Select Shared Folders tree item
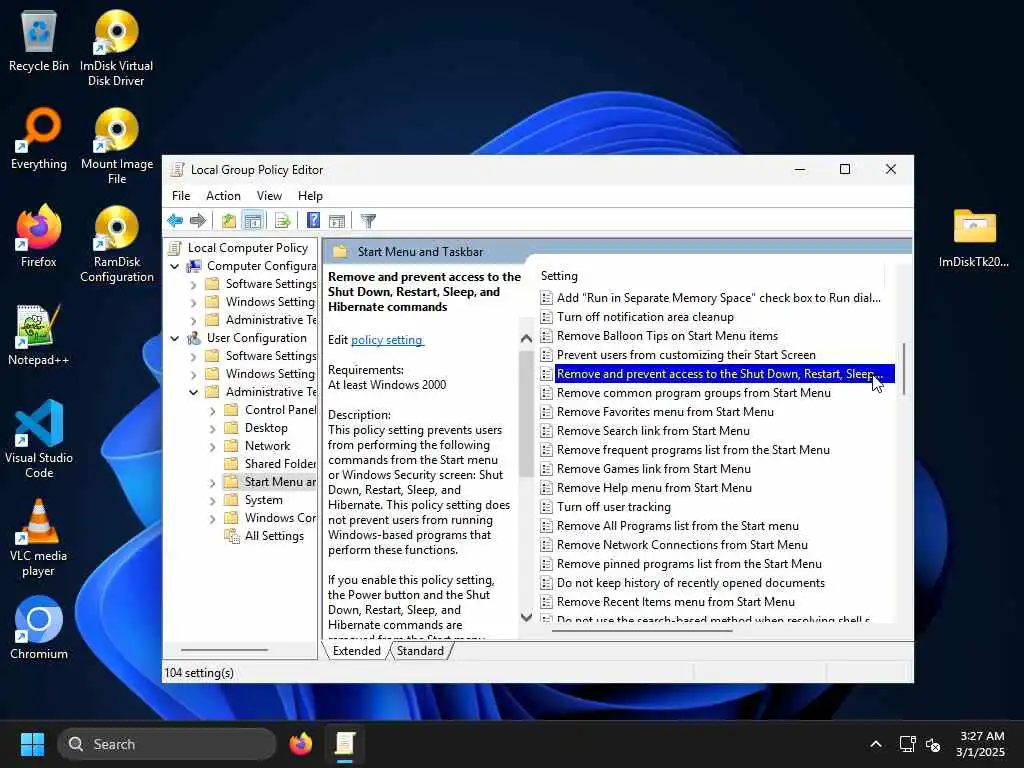 click(270, 464)
